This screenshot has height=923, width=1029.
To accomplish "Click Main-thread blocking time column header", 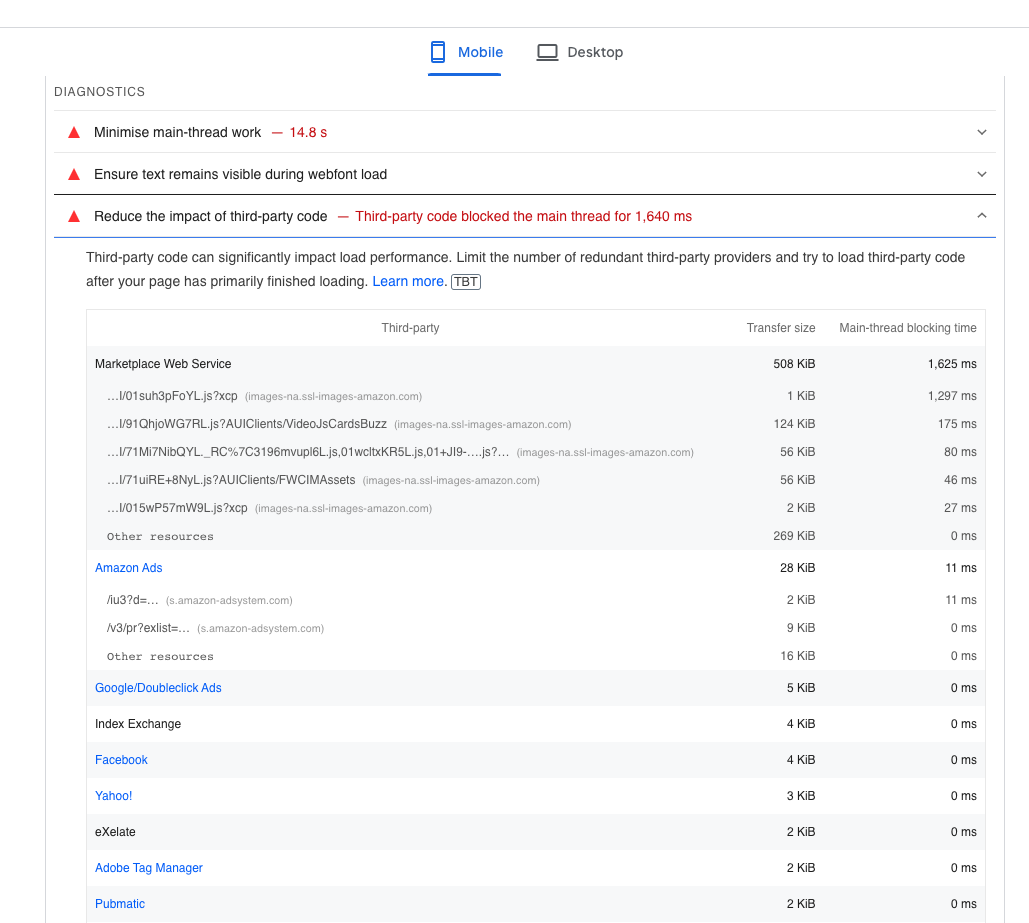I will 908,328.
